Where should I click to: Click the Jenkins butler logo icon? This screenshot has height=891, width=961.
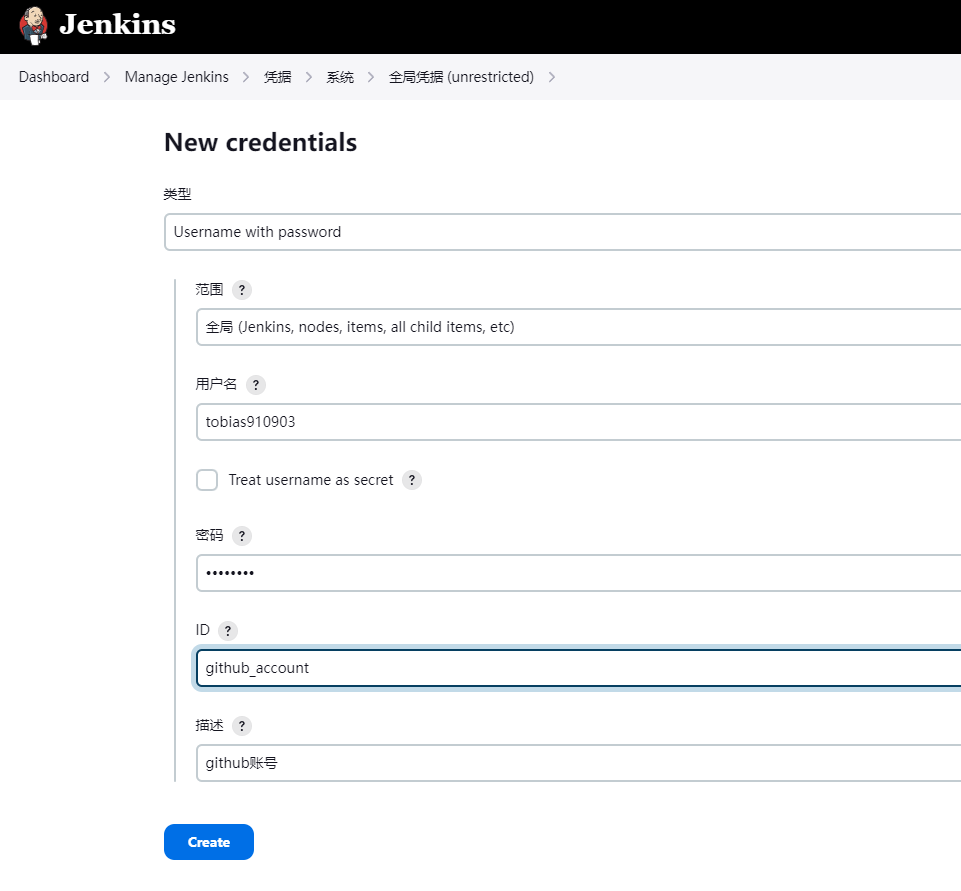pos(34,26)
